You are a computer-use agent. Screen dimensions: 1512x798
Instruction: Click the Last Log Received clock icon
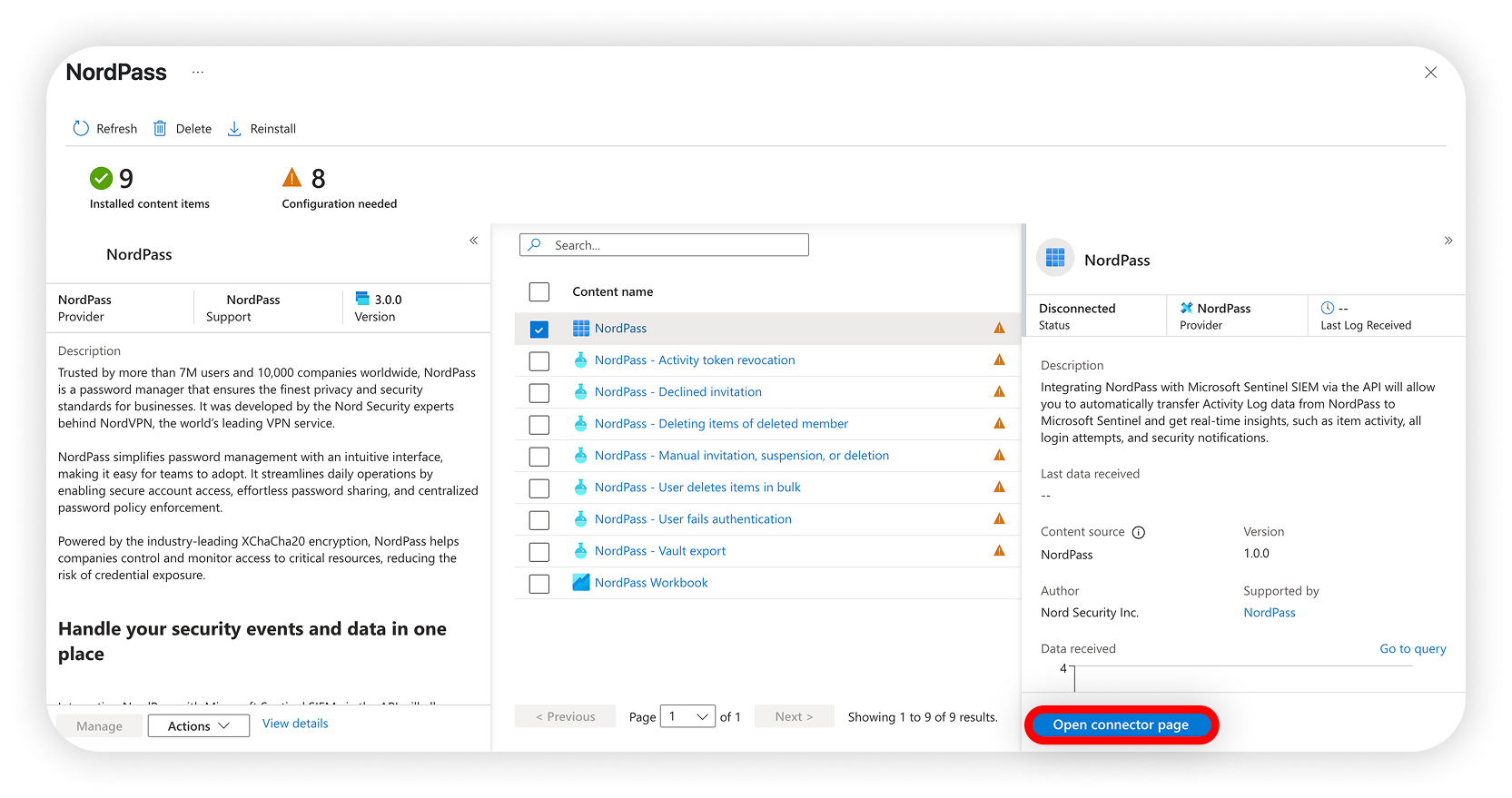point(1328,309)
